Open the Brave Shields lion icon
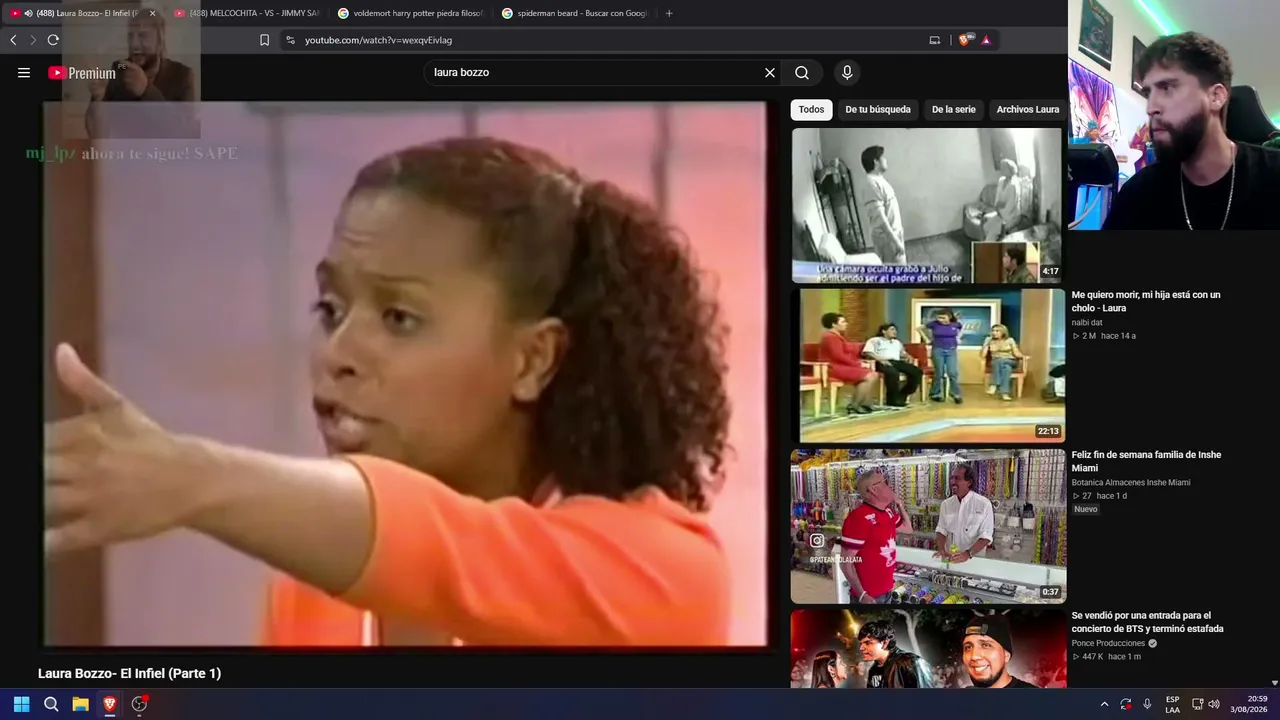1280x720 pixels. 964,40
